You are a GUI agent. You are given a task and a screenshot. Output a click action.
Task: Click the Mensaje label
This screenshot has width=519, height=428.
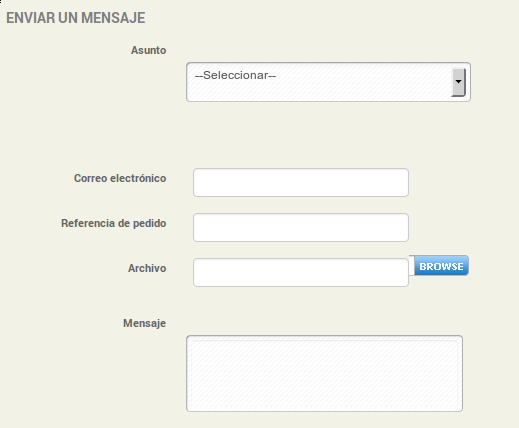144,323
